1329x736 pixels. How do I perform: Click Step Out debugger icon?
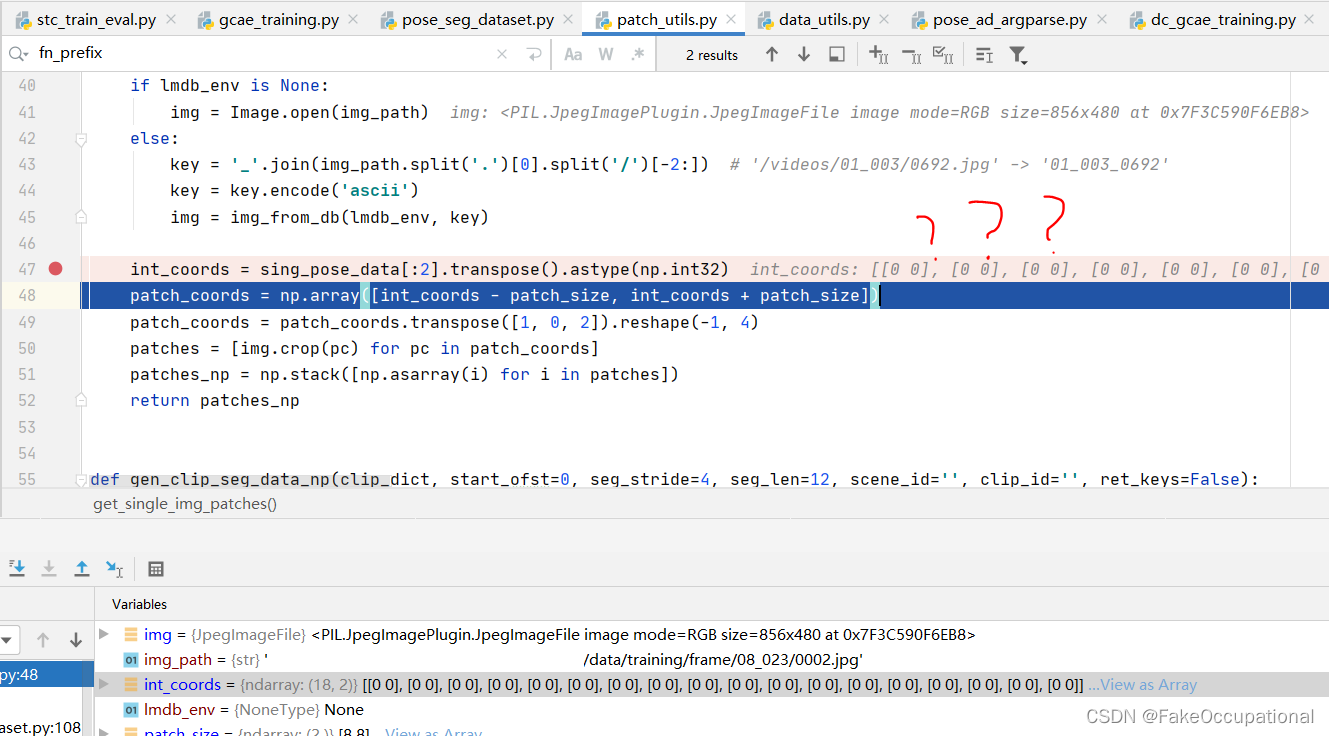pos(82,568)
